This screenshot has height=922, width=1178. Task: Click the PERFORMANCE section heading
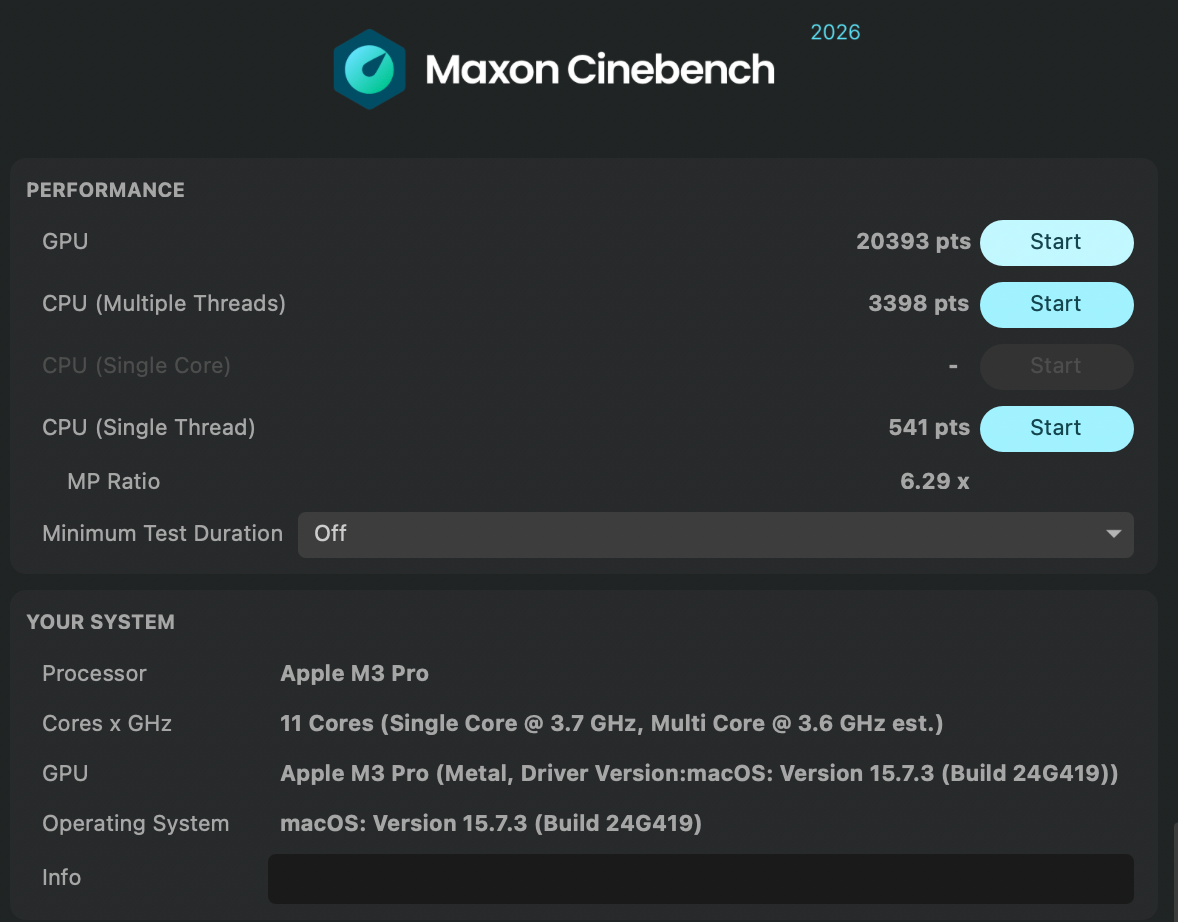[x=105, y=189]
